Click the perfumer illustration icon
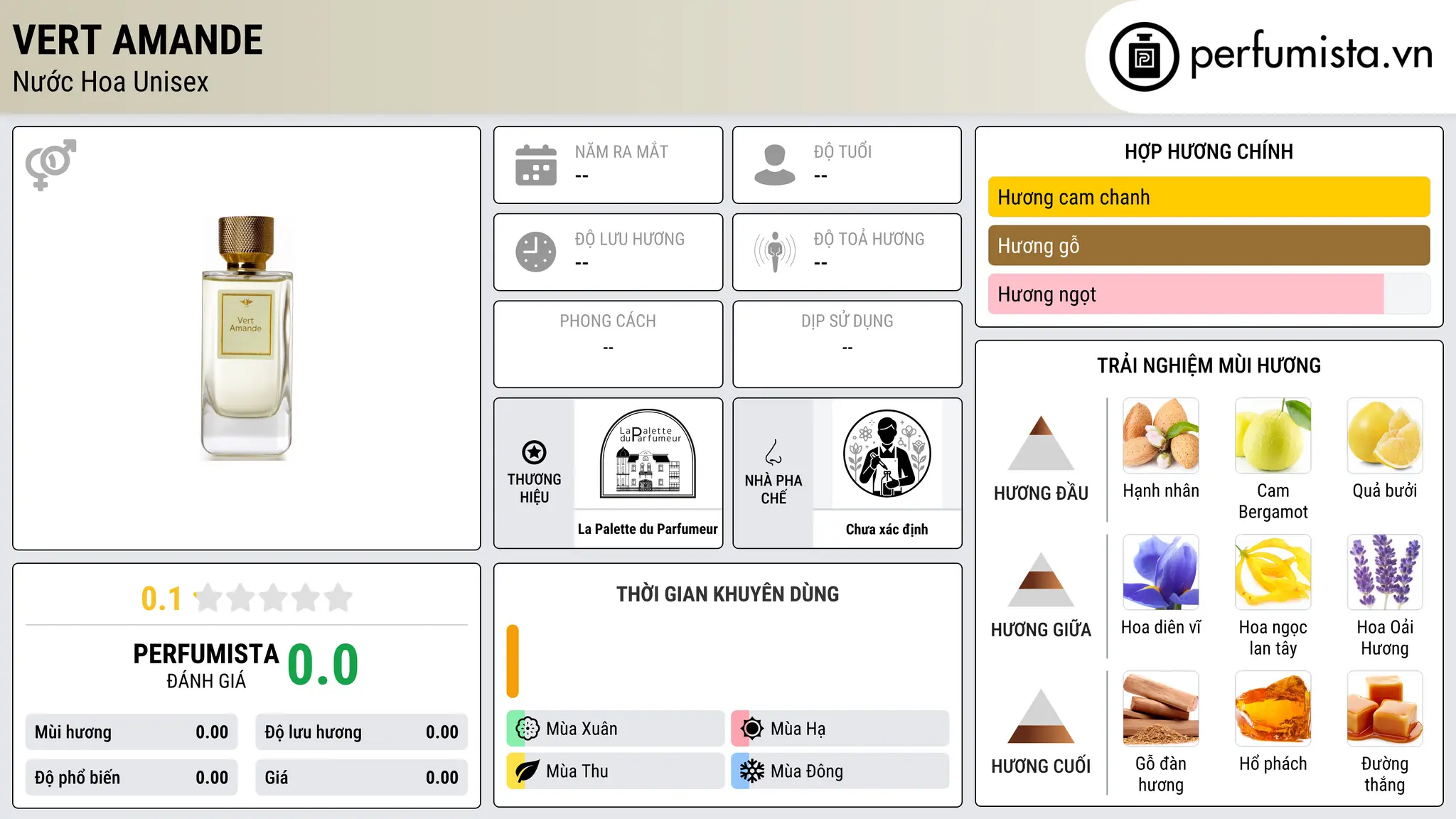 [887, 454]
